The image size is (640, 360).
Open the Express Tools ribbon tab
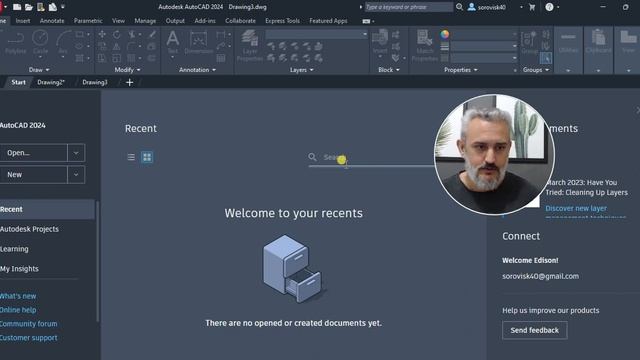(282, 21)
